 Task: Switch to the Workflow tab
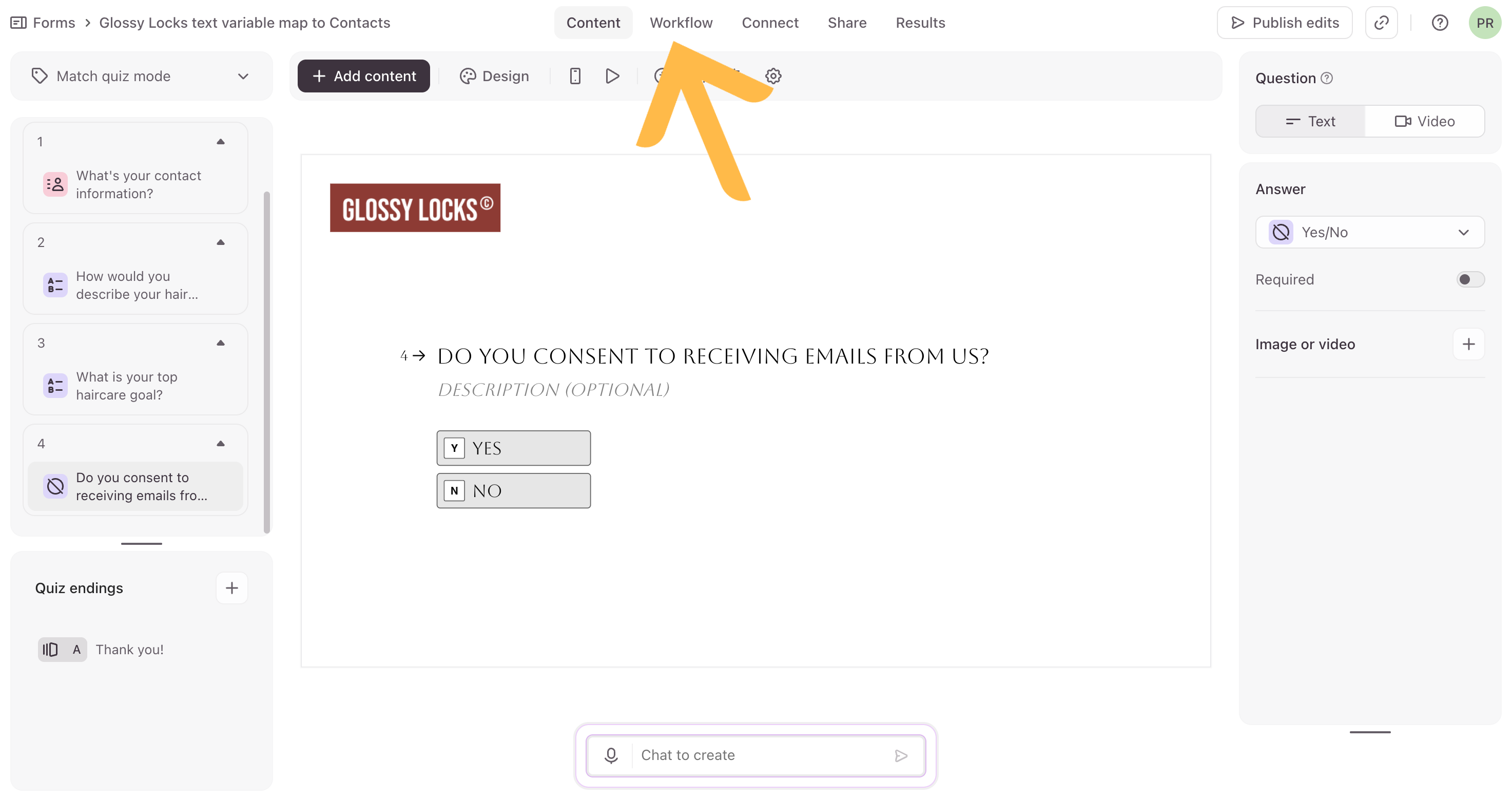[x=681, y=23]
